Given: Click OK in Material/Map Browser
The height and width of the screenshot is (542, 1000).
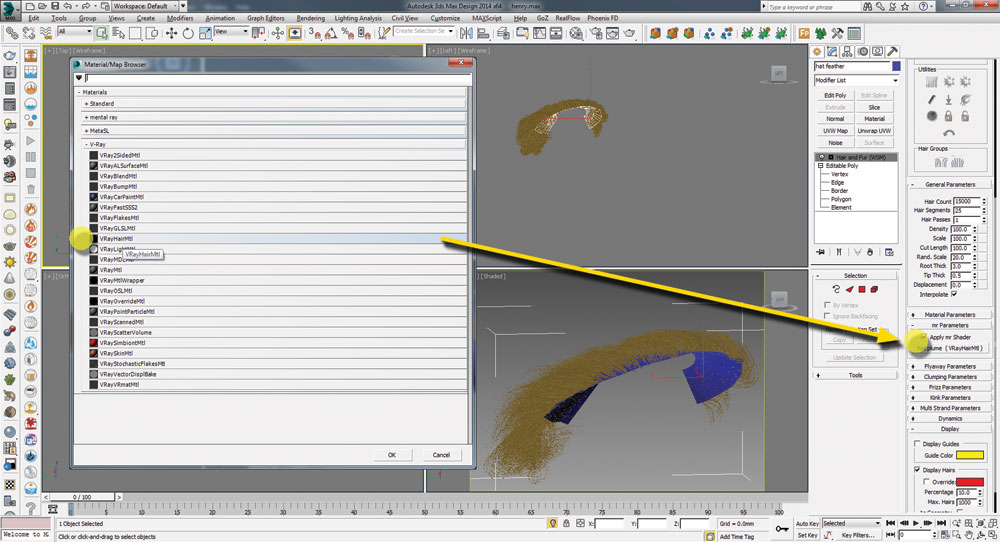Looking at the screenshot, I should tap(392, 455).
